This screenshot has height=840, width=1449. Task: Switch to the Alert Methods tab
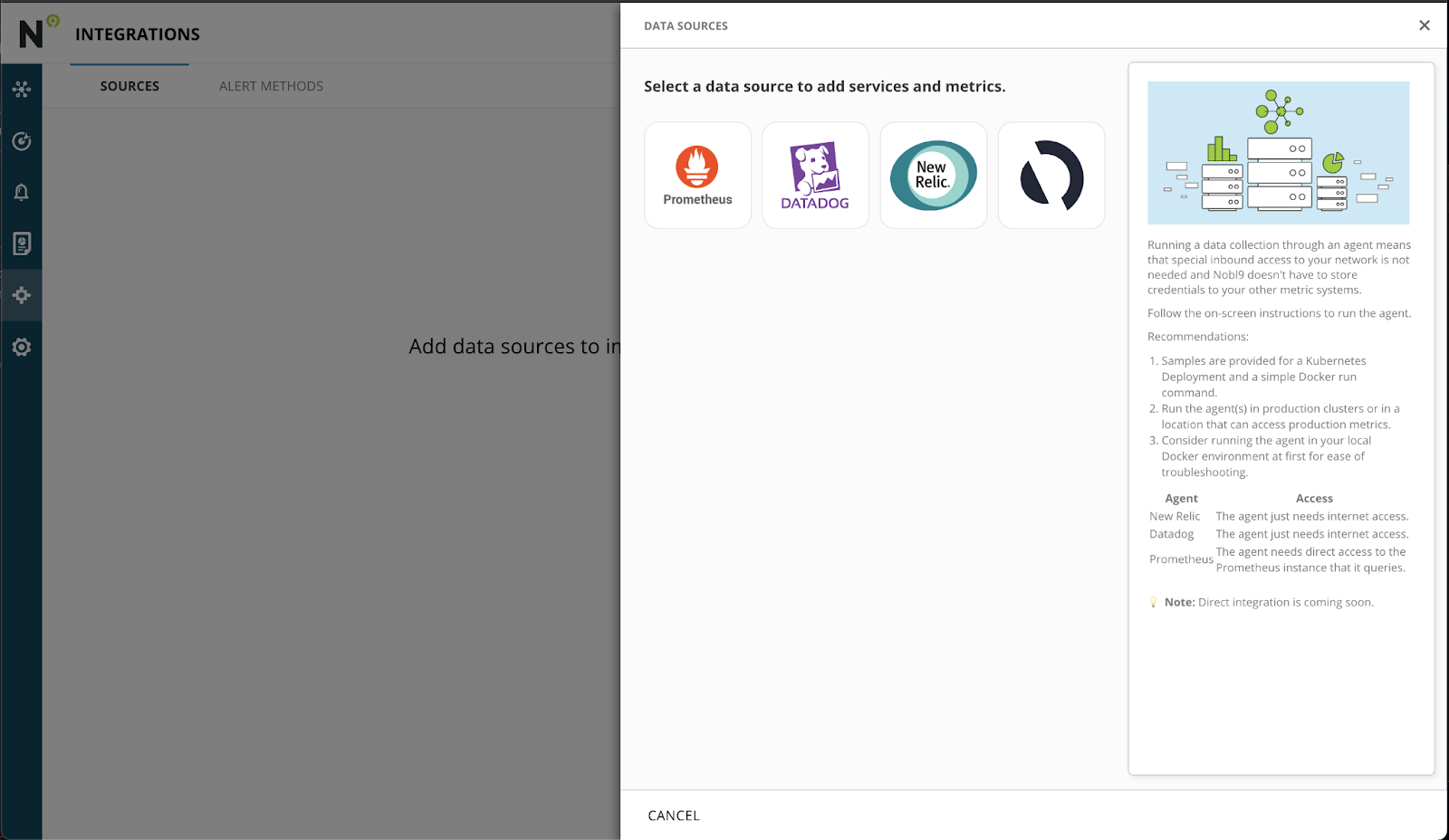click(271, 86)
